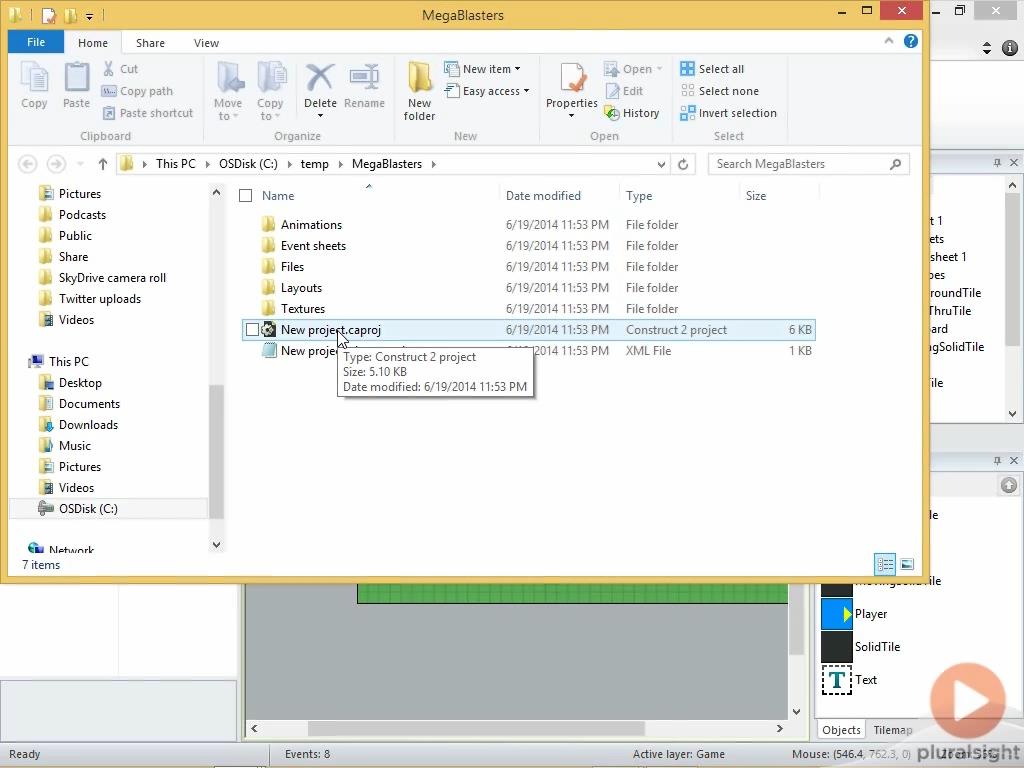Tick checkbox for New project.caproj

(x=252, y=330)
